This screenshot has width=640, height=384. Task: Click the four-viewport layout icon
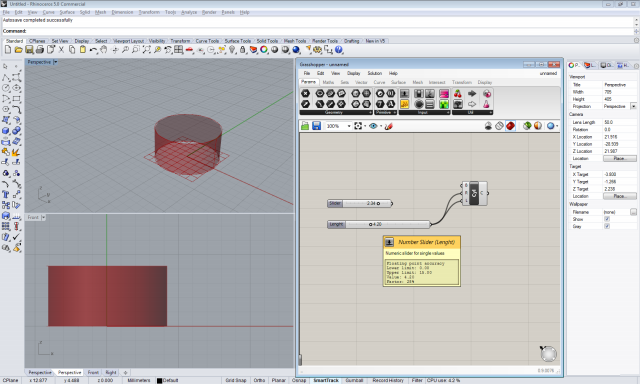[178, 50]
